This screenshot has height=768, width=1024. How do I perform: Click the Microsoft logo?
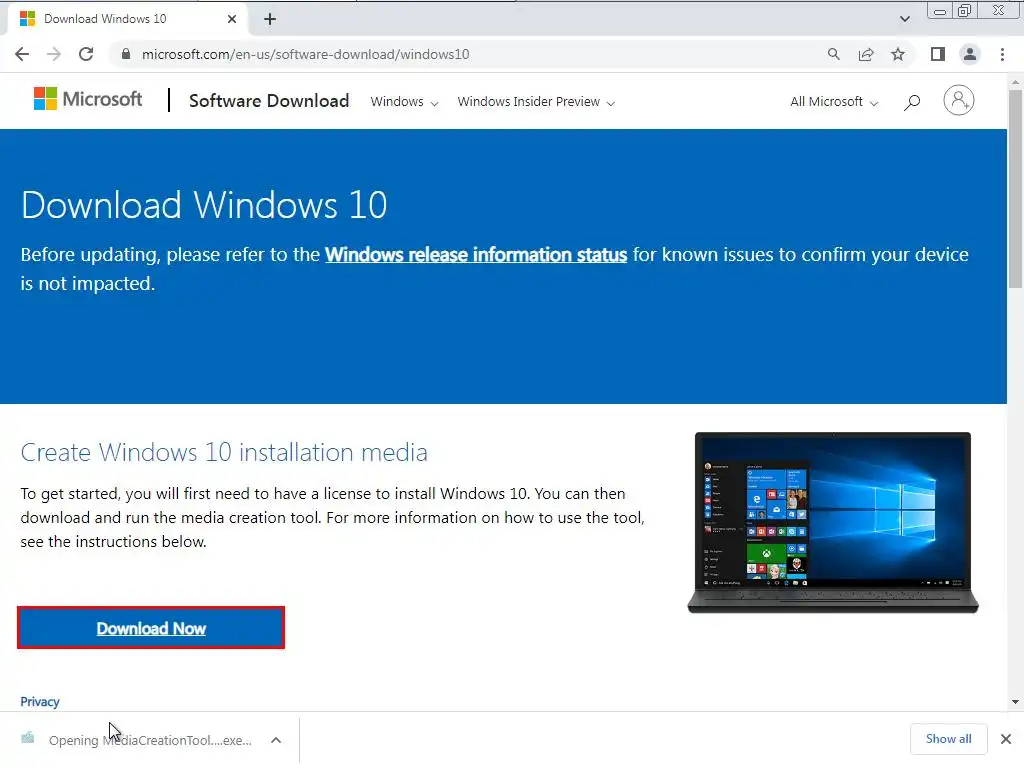click(88, 99)
